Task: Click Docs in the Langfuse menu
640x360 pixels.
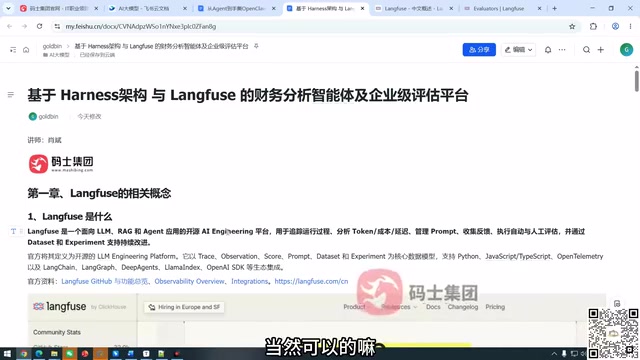Action: [x=433, y=307]
